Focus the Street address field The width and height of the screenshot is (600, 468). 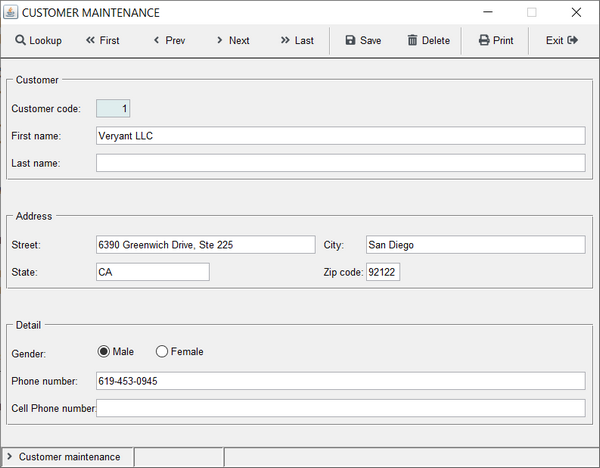pyautogui.click(x=205, y=244)
